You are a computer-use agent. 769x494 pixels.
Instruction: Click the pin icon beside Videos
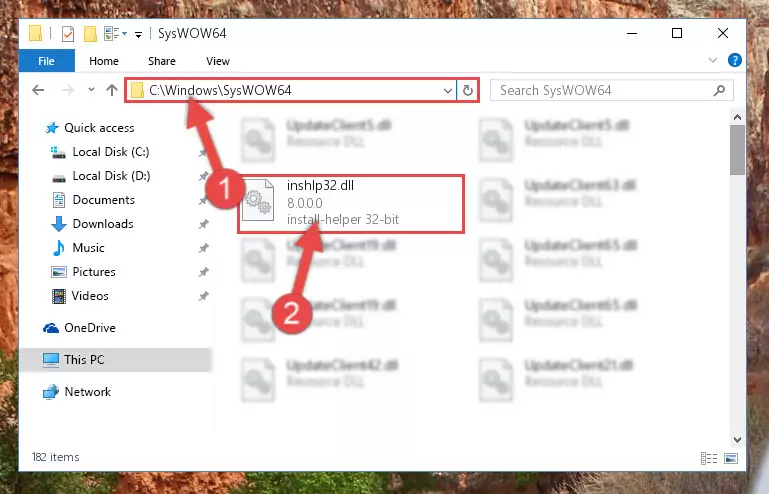pos(203,296)
